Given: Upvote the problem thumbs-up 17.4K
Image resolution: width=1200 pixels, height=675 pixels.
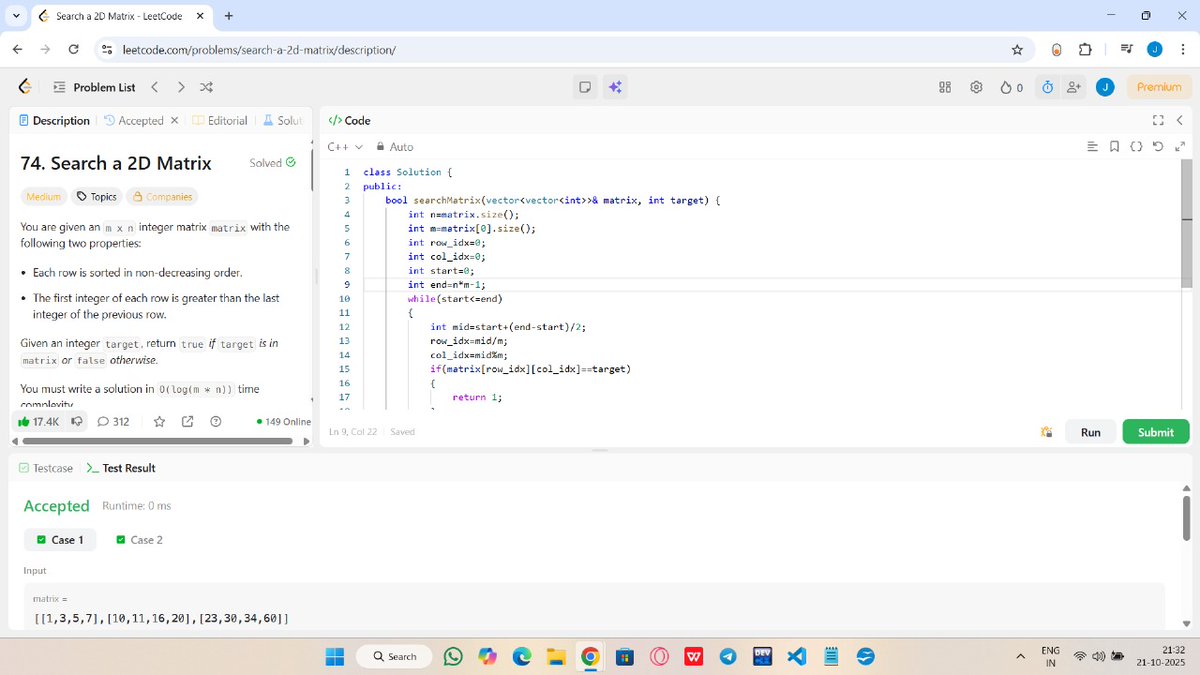Looking at the screenshot, I should tap(41, 422).
